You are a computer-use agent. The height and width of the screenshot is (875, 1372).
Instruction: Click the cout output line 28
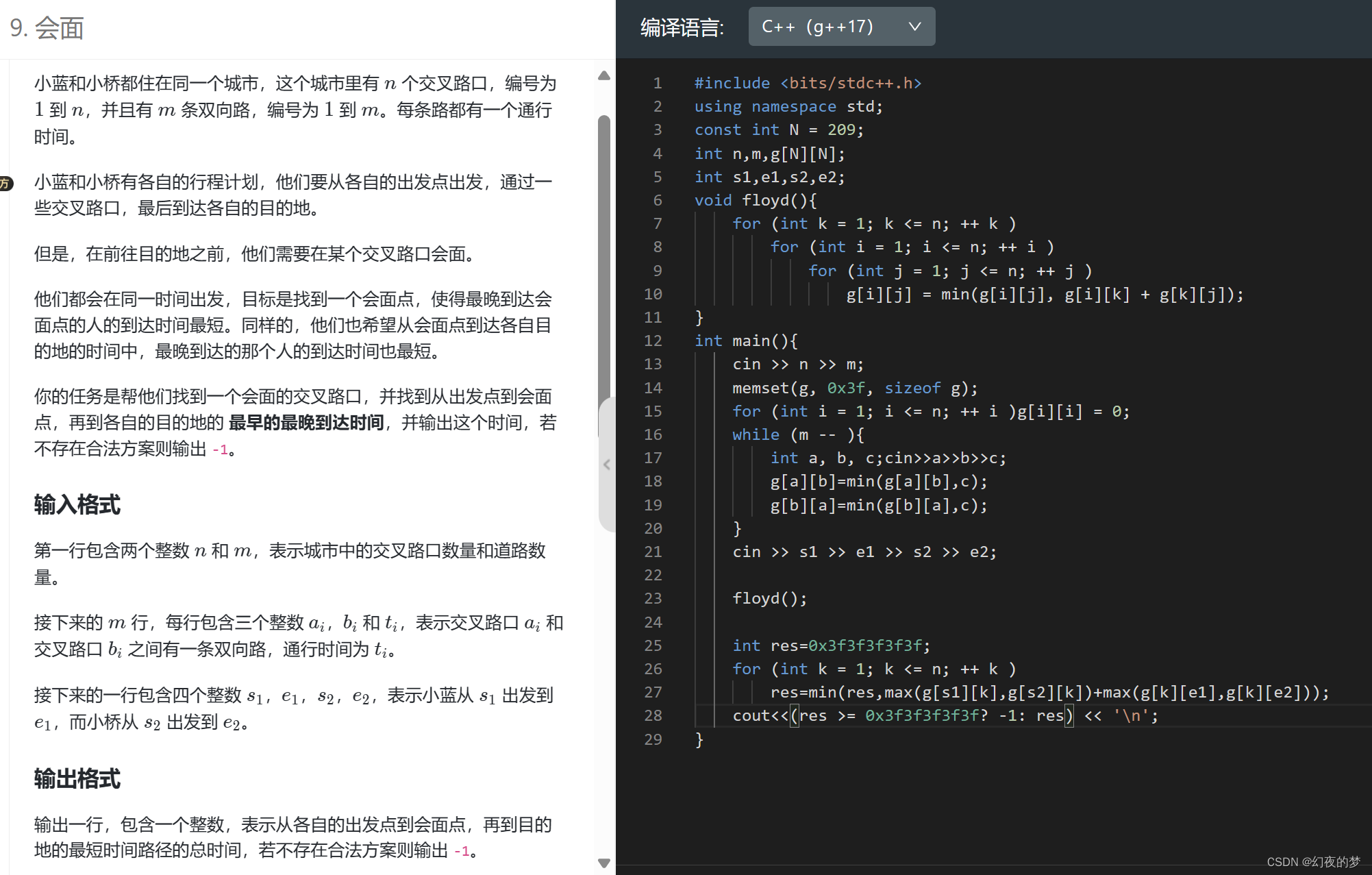(945, 715)
